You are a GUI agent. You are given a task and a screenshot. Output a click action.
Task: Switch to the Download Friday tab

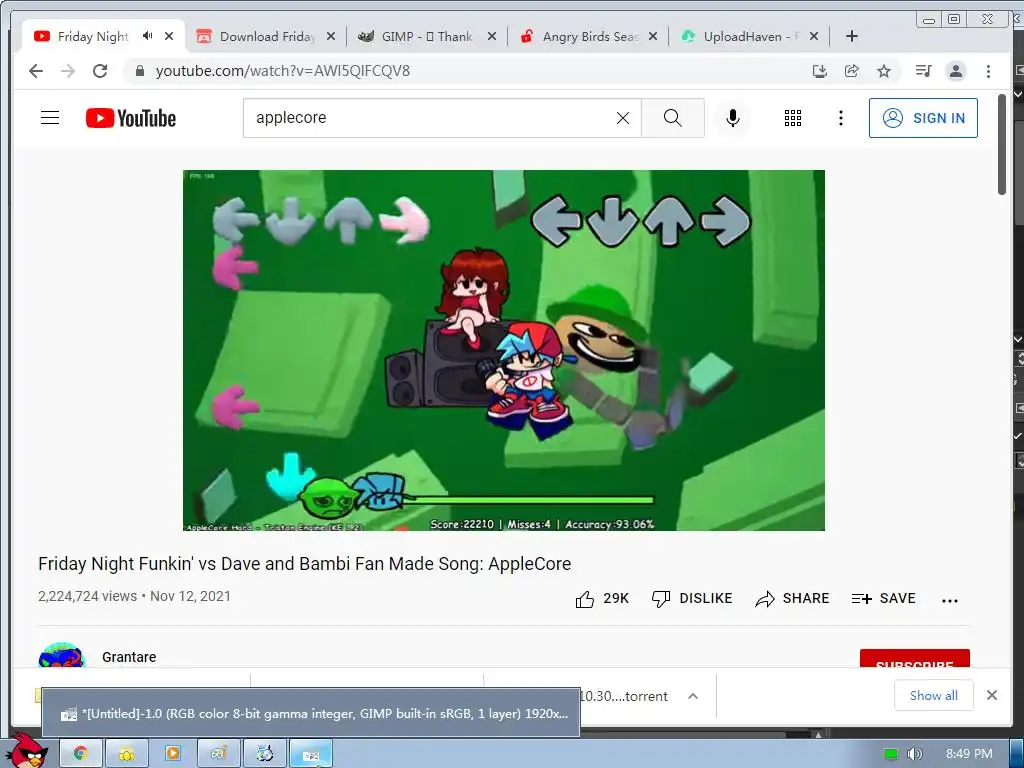[266, 37]
